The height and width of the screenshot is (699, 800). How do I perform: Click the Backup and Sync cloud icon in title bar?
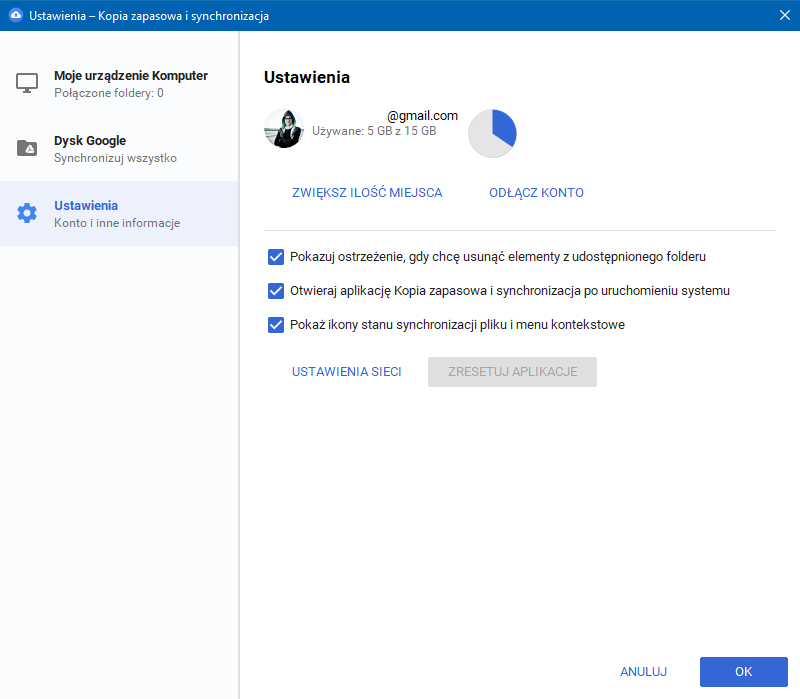(16, 15)
